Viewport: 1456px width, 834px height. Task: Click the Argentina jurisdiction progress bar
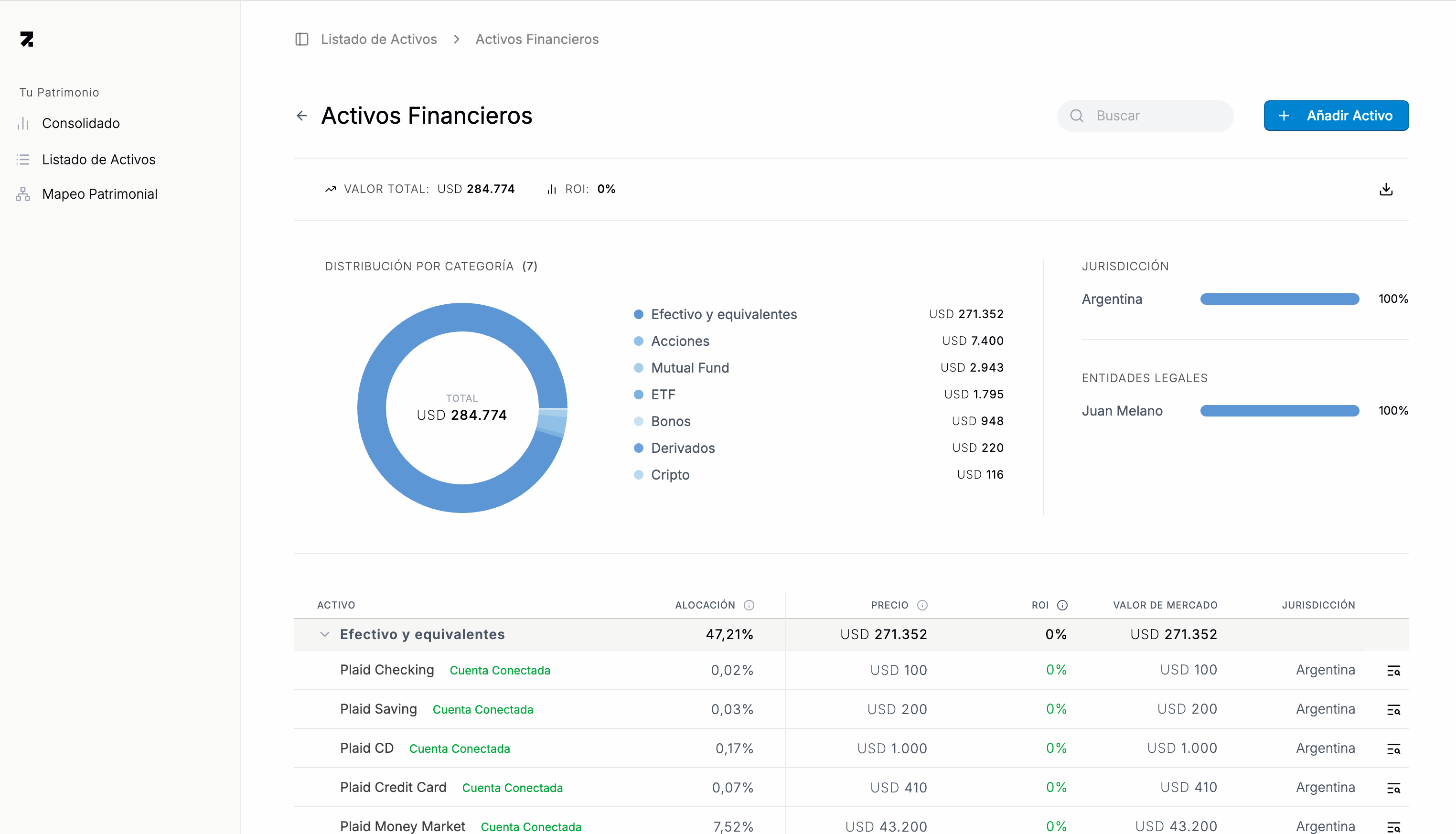(1279, 299)
